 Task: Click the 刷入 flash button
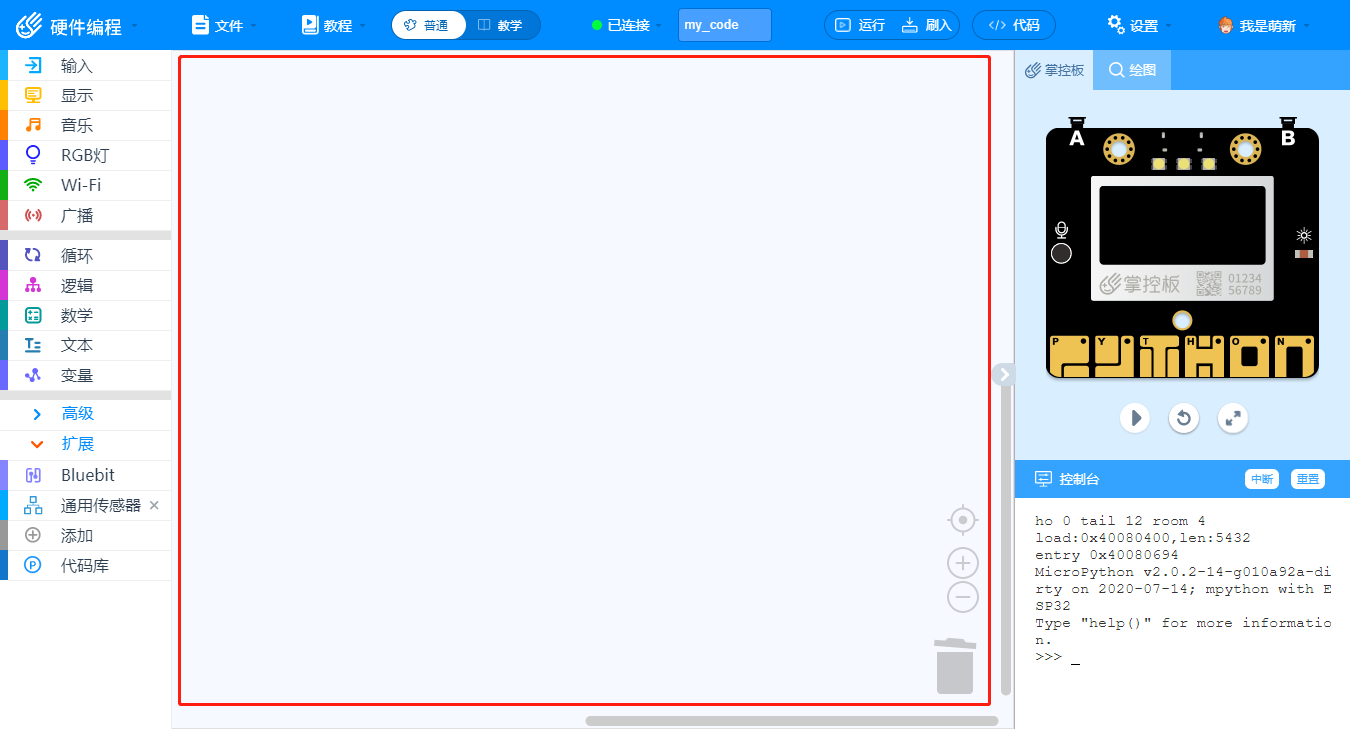[927, 25]
